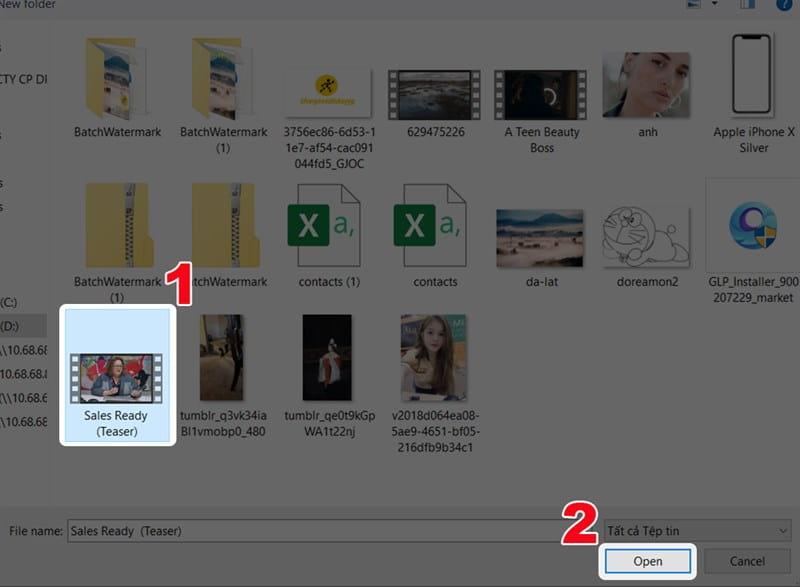Viewport: 800px width, 587px height.
Task: Click the Open button
Action: [647, 561]
